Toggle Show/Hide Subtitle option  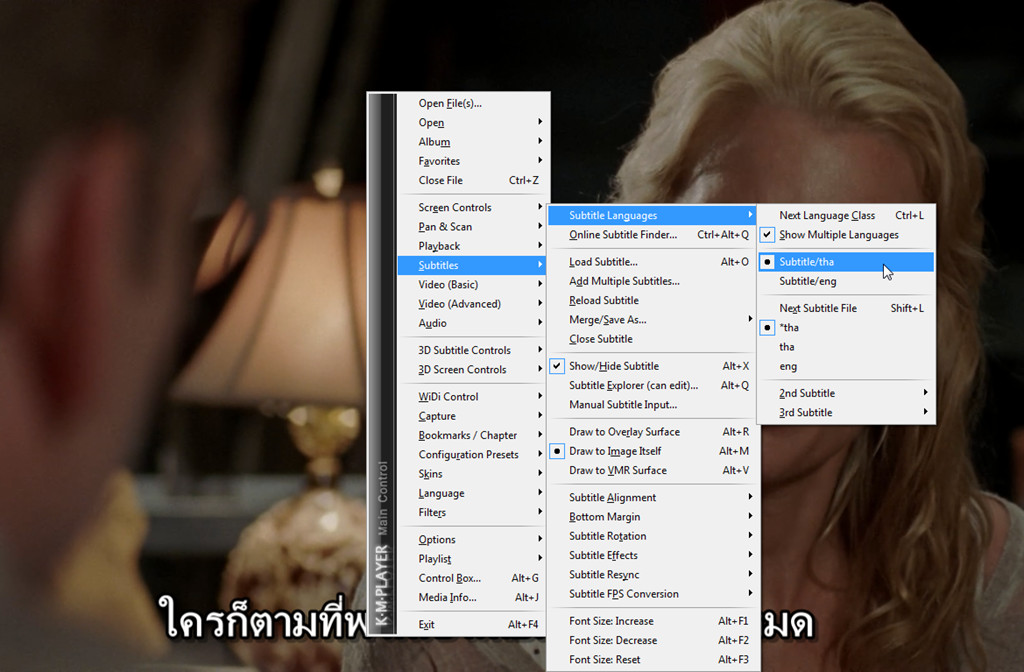(x=651, y=366)
